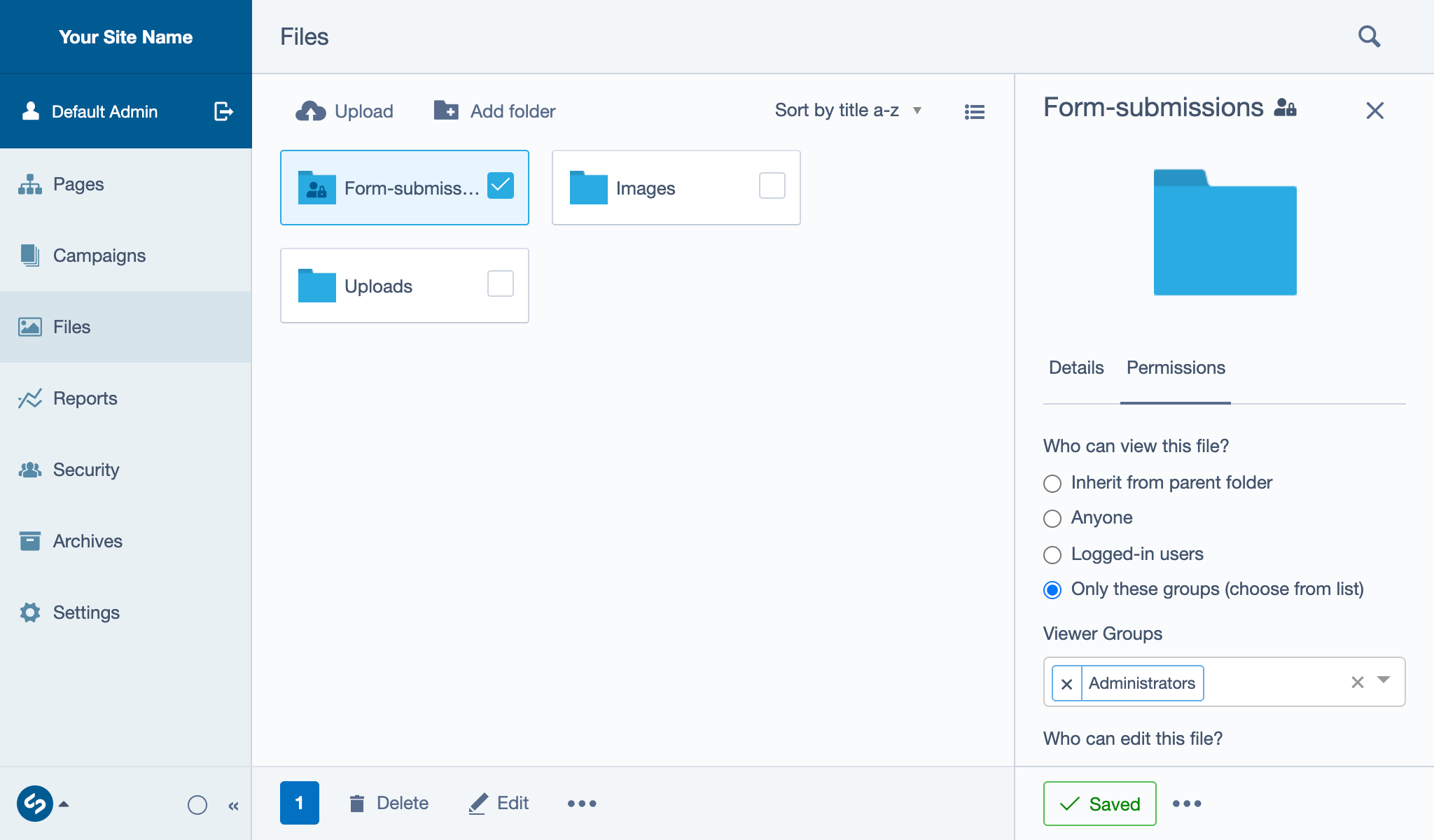The width and height of the screenshot is (1434, 840).
Task: Open the search magnifier icon
Action: (1369, 36)
